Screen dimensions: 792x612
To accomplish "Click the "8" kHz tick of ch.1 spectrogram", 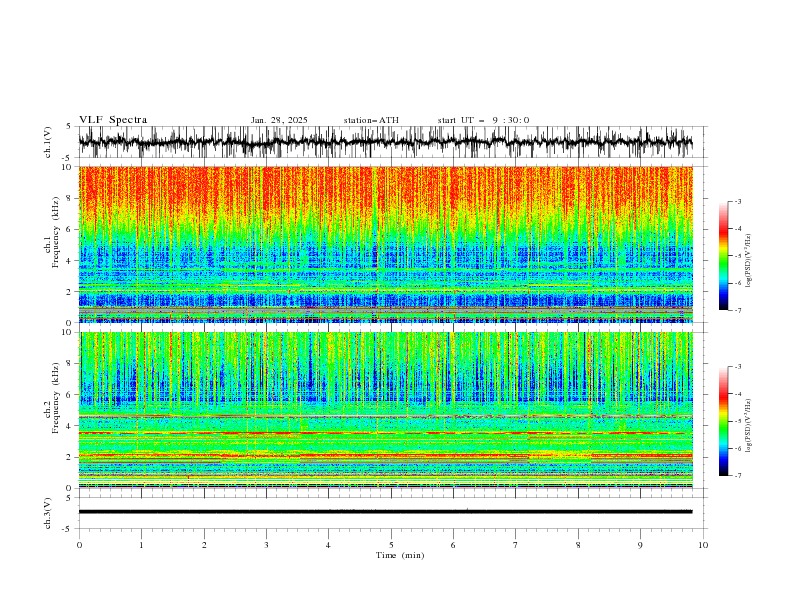I will pyautogui.click(x=69, y=198).
